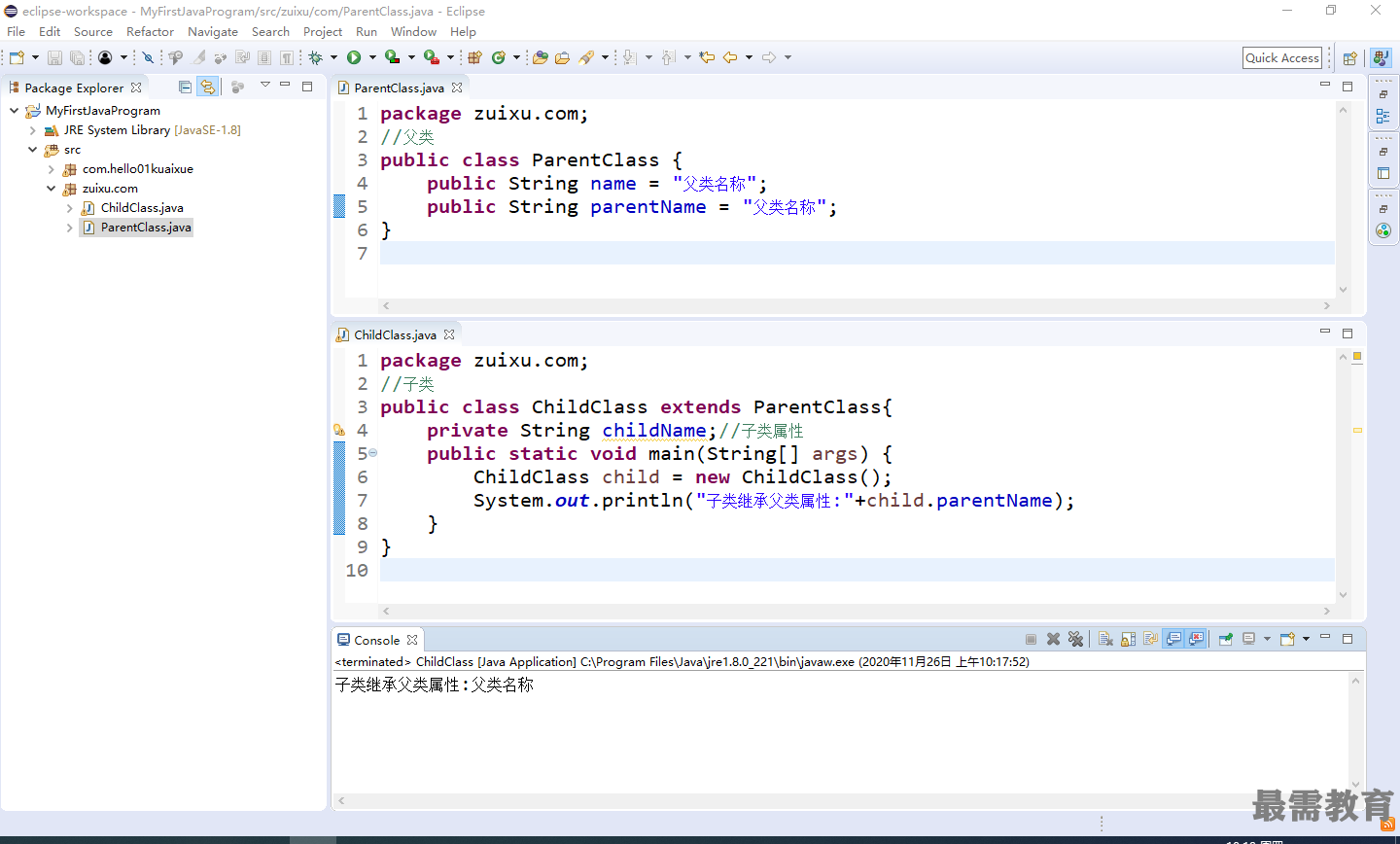Click the New Java Class icon
Viewport: 1400px width, 844px height.
click(x=499, y=57)
